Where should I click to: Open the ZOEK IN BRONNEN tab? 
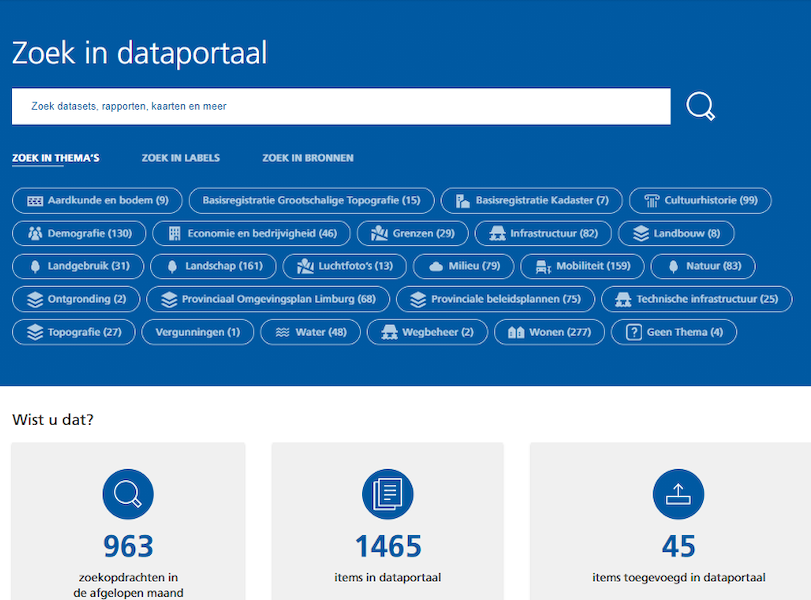click(307, 158)
